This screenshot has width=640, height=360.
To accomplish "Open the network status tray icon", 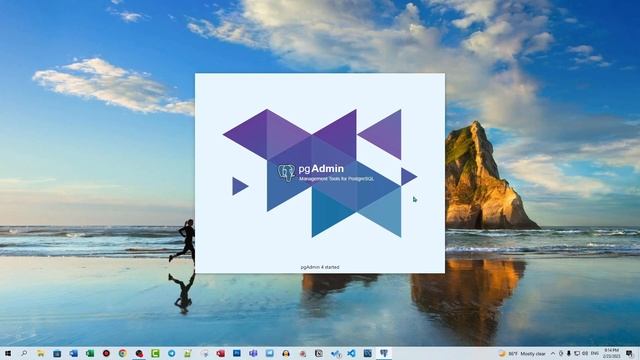I will 577,353.
